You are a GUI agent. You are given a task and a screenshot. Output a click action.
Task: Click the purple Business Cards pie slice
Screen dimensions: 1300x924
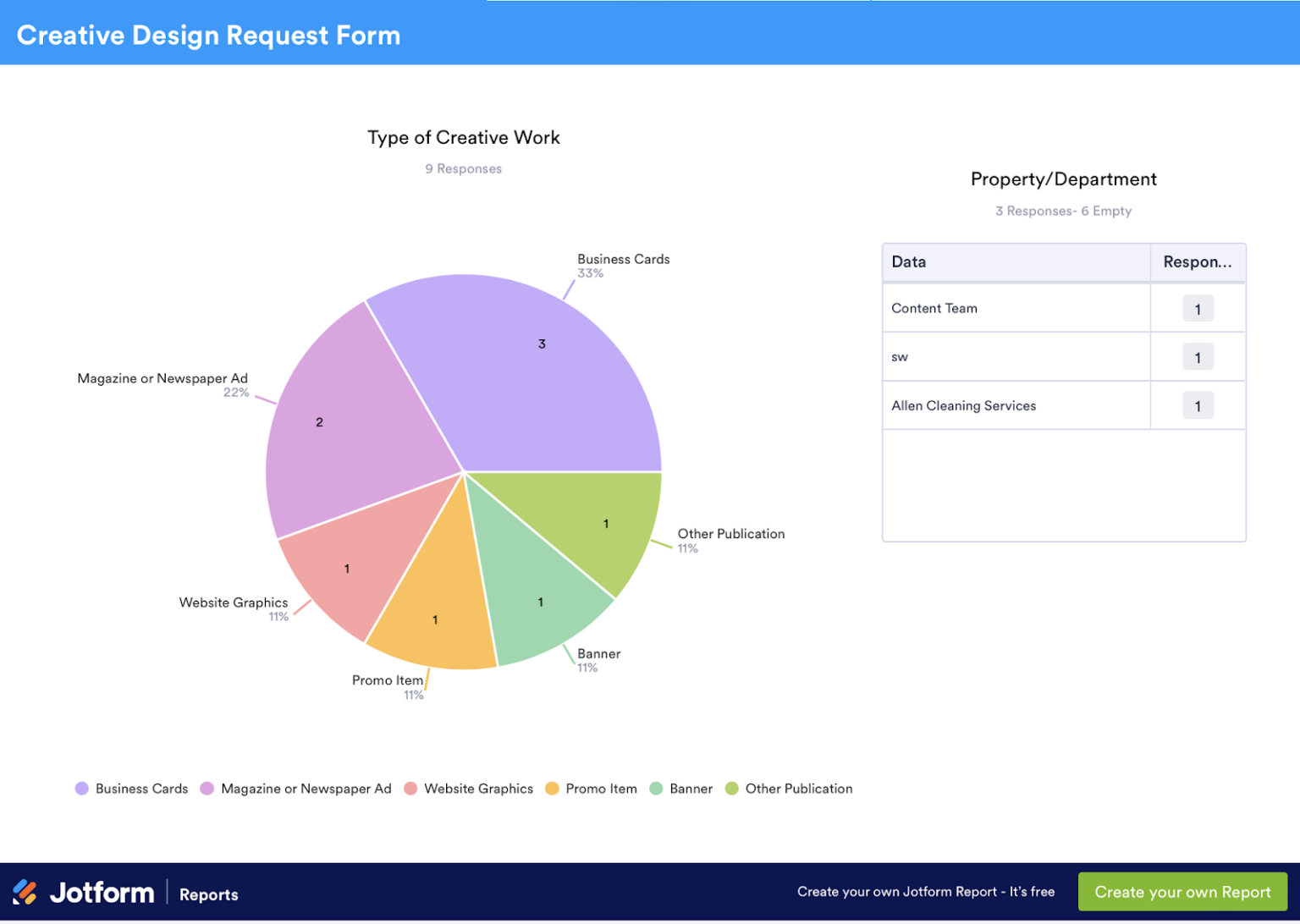click(x=541, y=344)
